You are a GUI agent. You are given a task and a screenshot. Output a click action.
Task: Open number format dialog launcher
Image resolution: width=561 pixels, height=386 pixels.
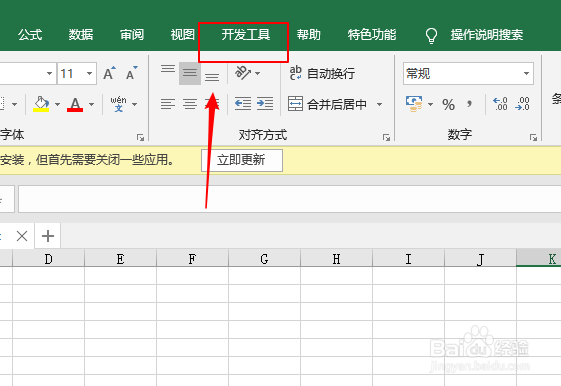coord(533,137)
